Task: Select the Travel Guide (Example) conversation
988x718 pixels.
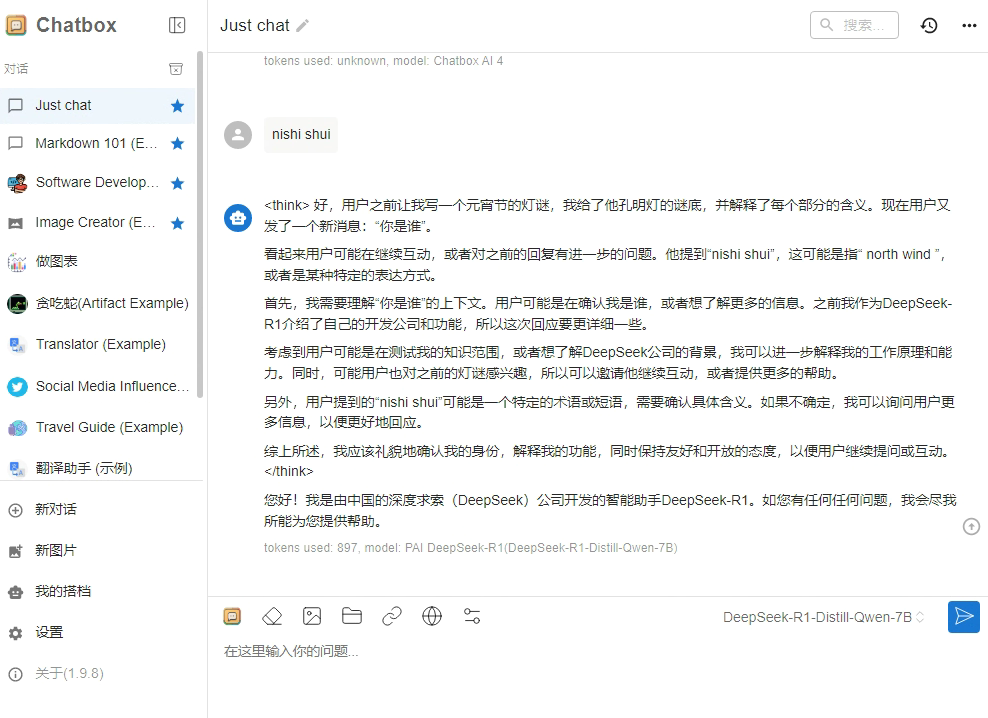Action: point(108,427)
